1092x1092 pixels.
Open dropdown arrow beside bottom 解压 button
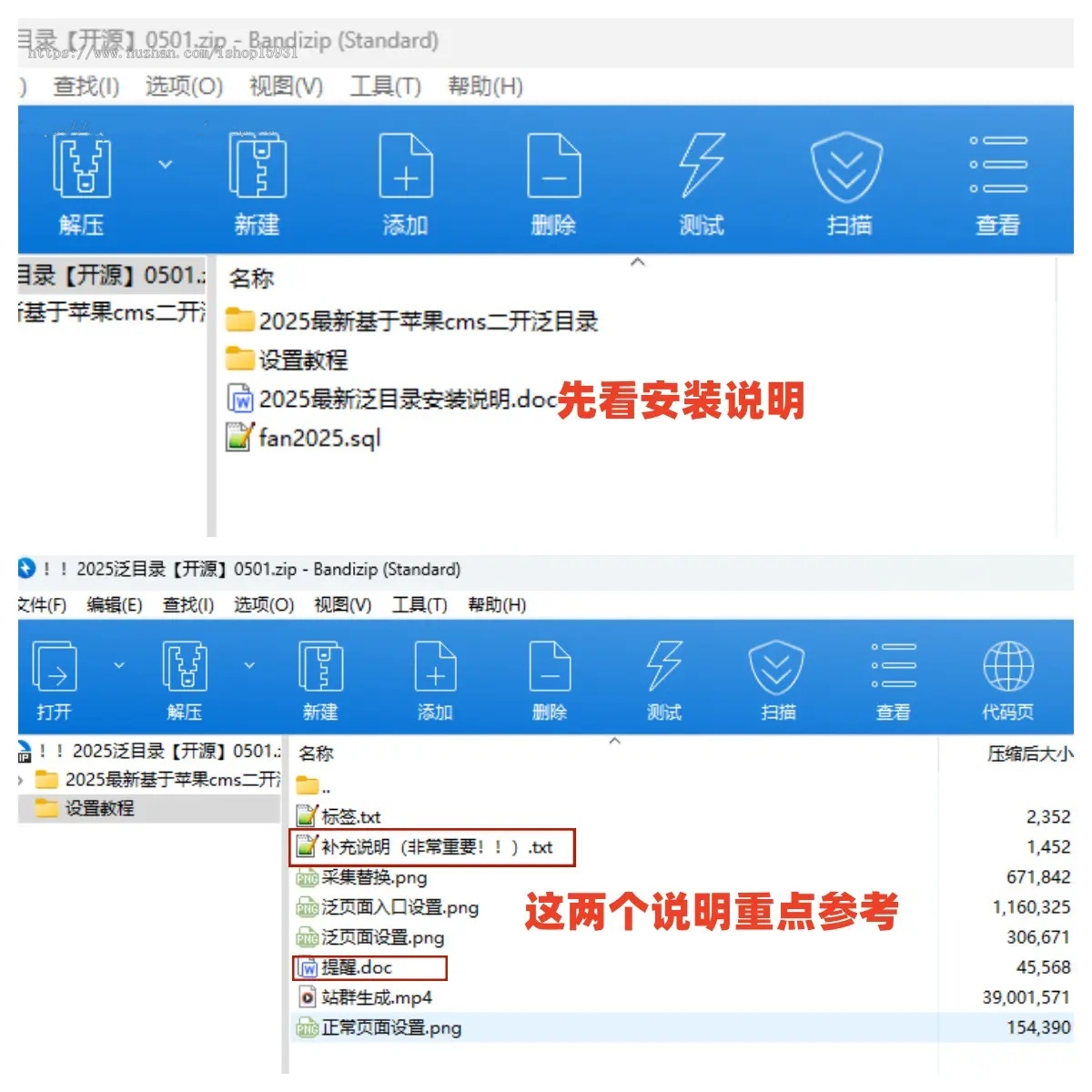pyautogui.click(x=249, y=665)
